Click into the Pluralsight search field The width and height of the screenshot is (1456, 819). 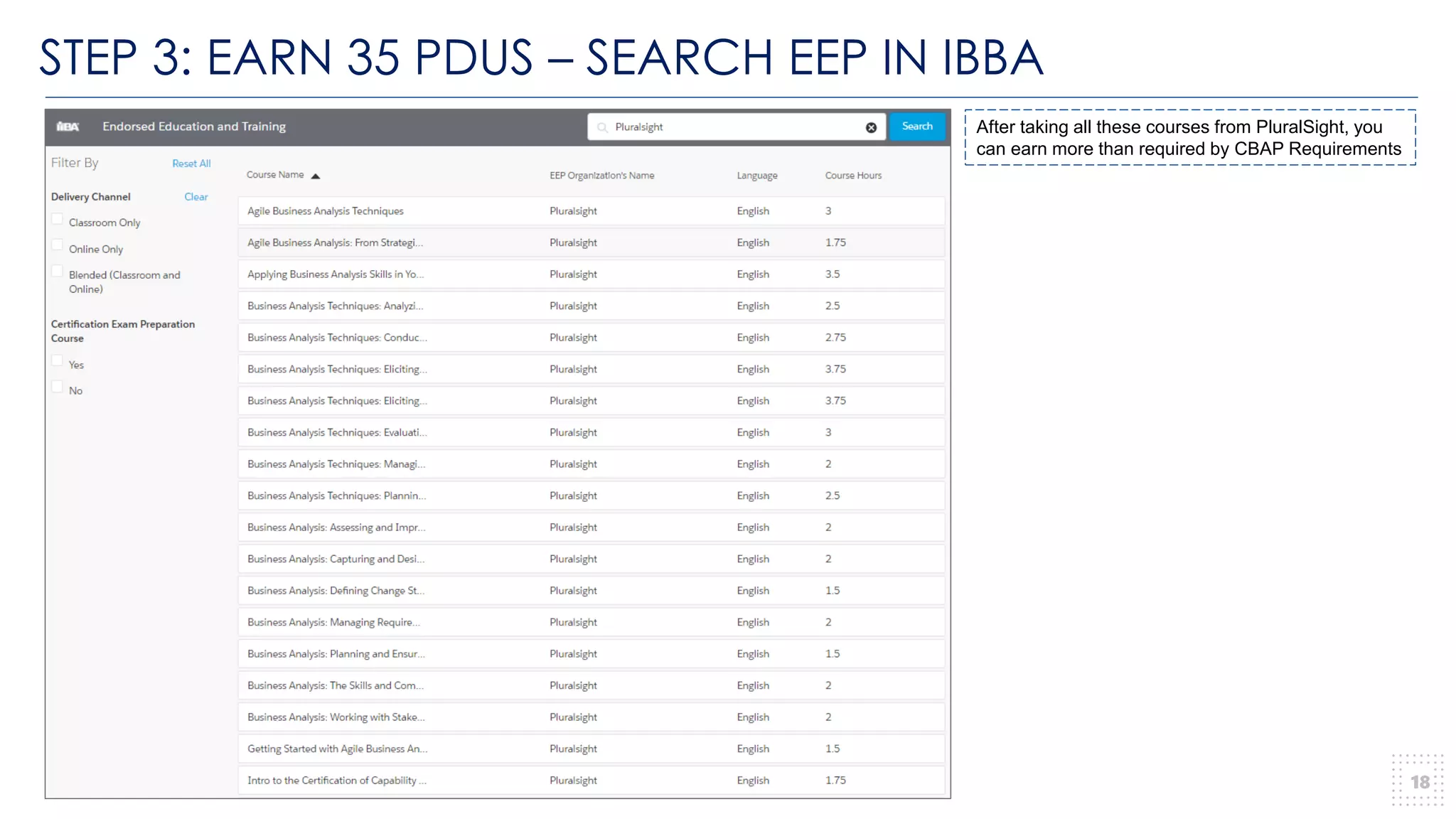pyautogui.click(x=737, y=127)
